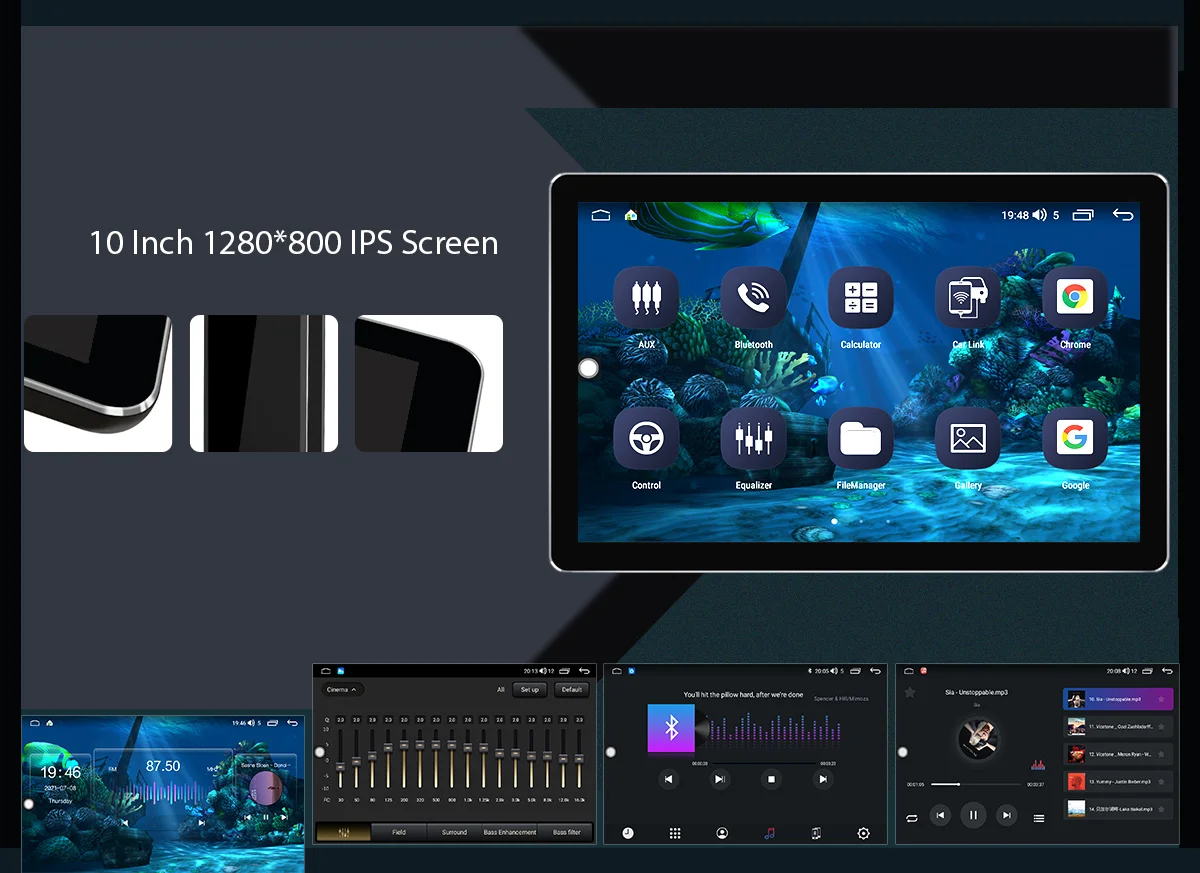
Task: Open call history clock icon in Bluetooth screen
Action: click(x=628, y=833)
